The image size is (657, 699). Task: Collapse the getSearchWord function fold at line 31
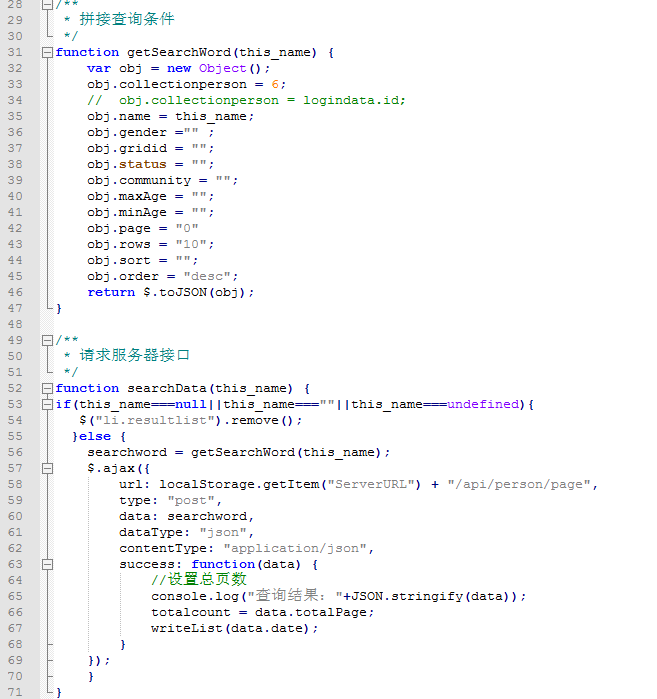coord(47,53)
